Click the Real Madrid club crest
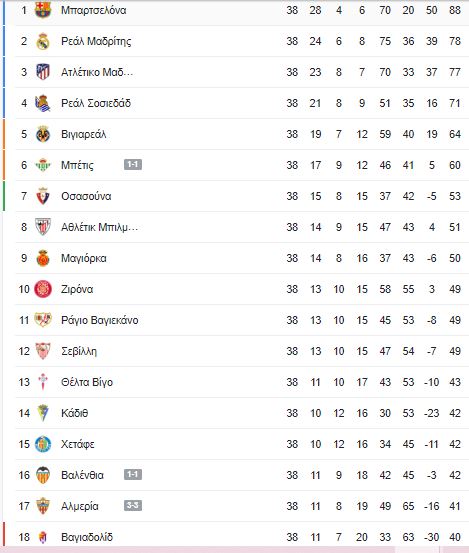This screenshot has width=469, height=553. 43,41
